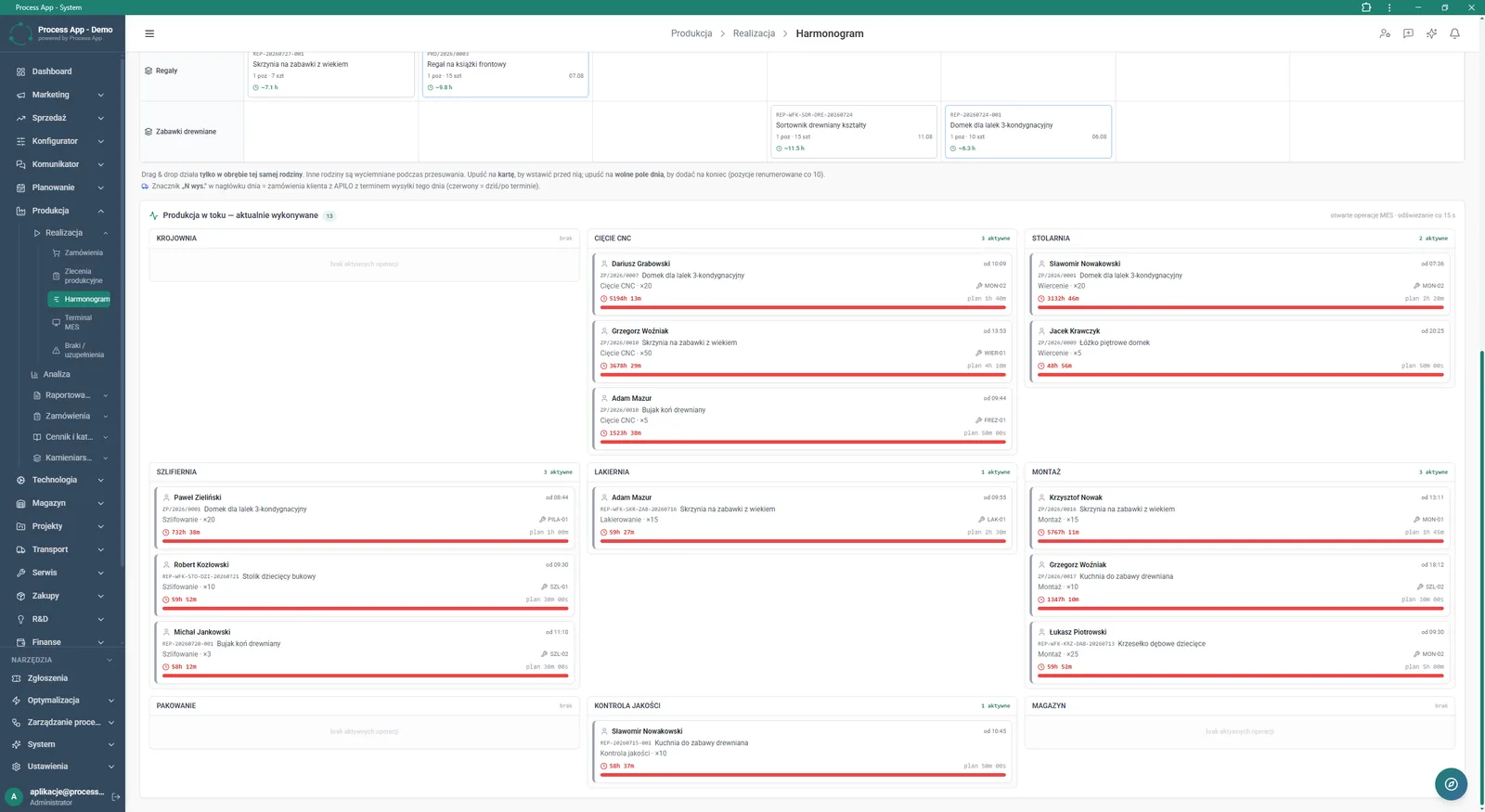Open Finanse in the sidebar
This screenshot has height=812, width=1485.
(x=46, y=642)
